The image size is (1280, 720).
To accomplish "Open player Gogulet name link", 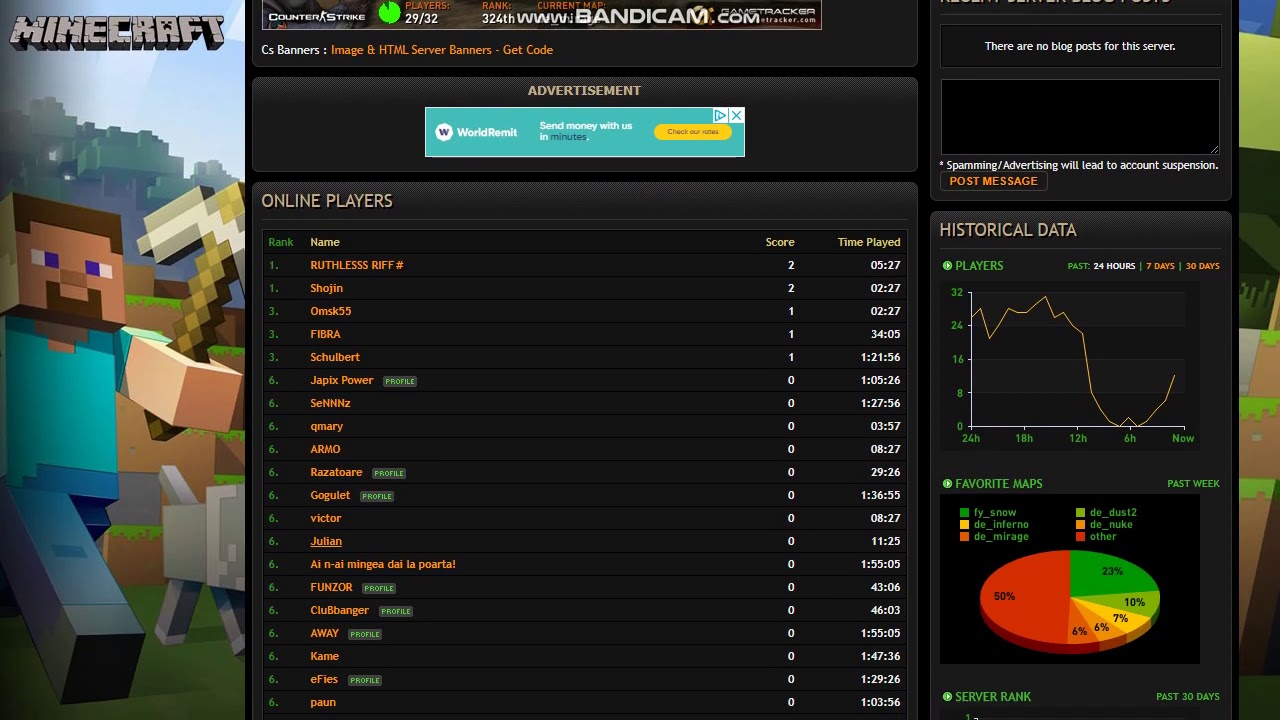I will click(x=330, y=495).
